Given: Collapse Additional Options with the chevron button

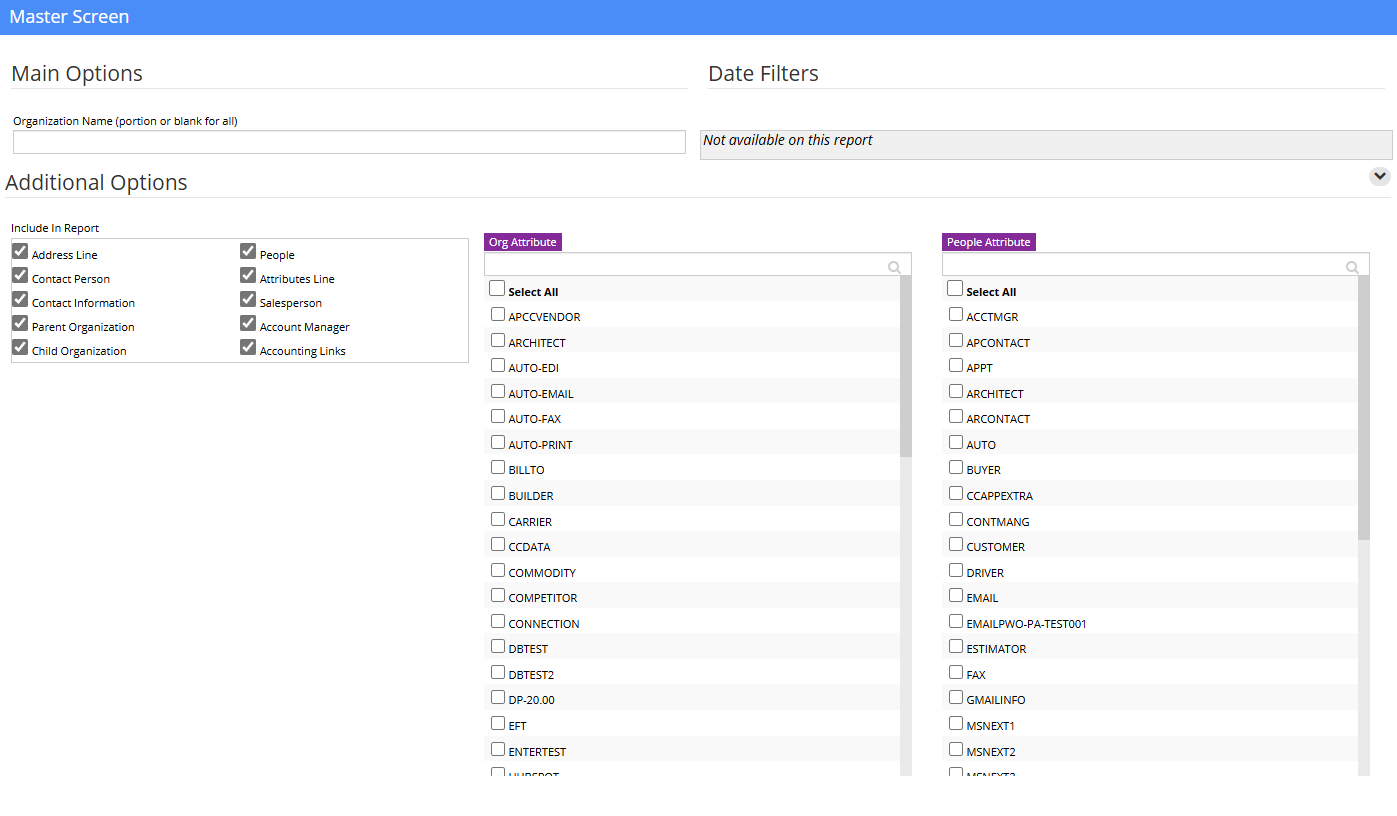Looking at the screenshot, I should (1380, 176).
